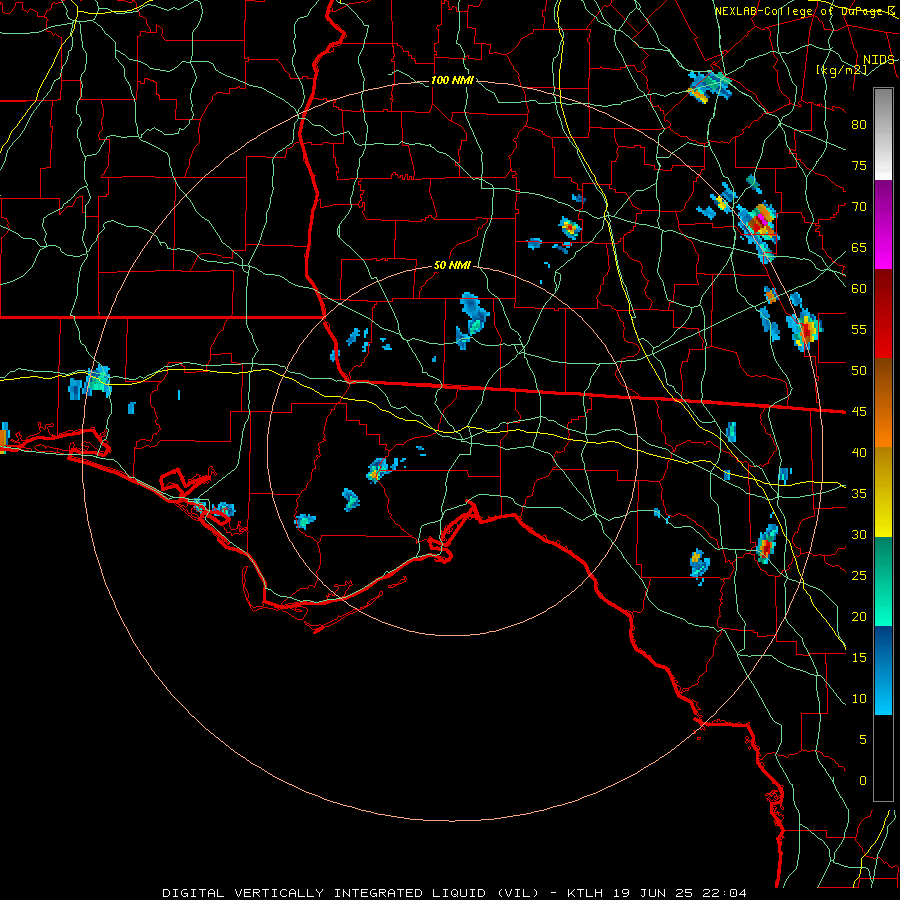Click the scale value "15"
Viewport: 900px width, 900px height.
(859, 657)
